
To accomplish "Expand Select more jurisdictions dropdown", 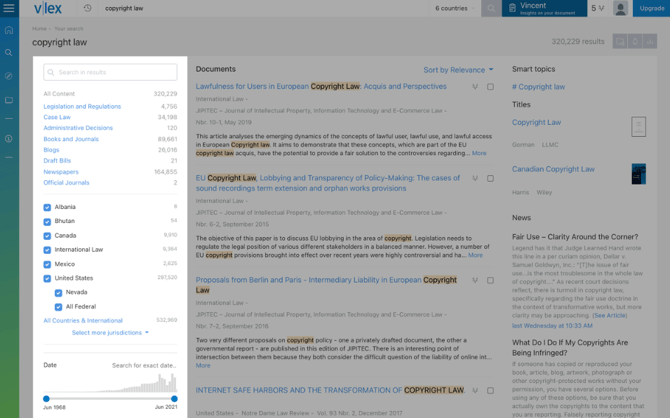I will pos(110,333).
